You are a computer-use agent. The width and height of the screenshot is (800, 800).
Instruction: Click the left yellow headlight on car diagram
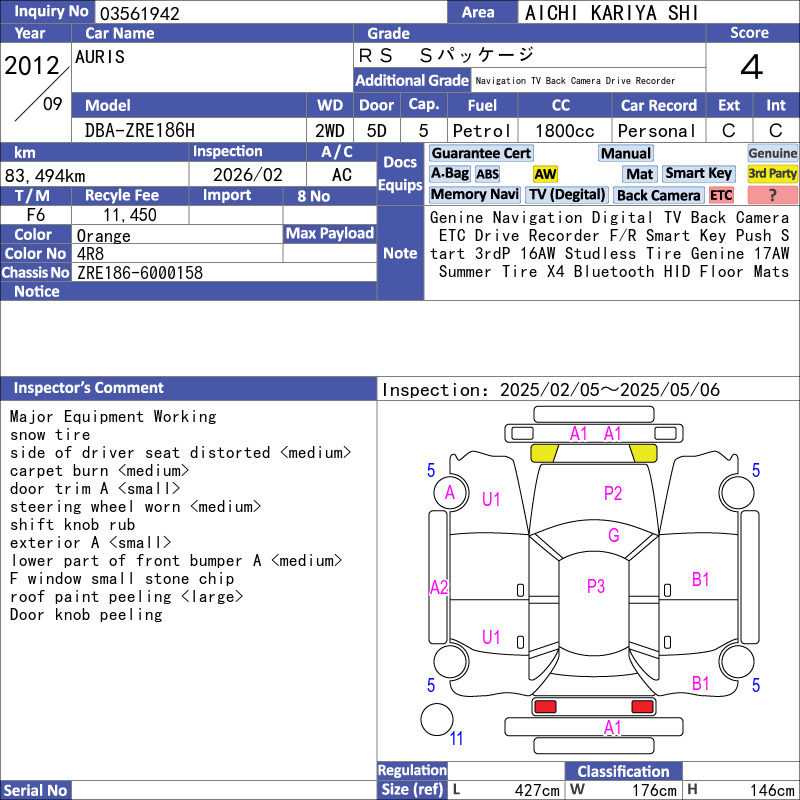[x=544, y=453]
